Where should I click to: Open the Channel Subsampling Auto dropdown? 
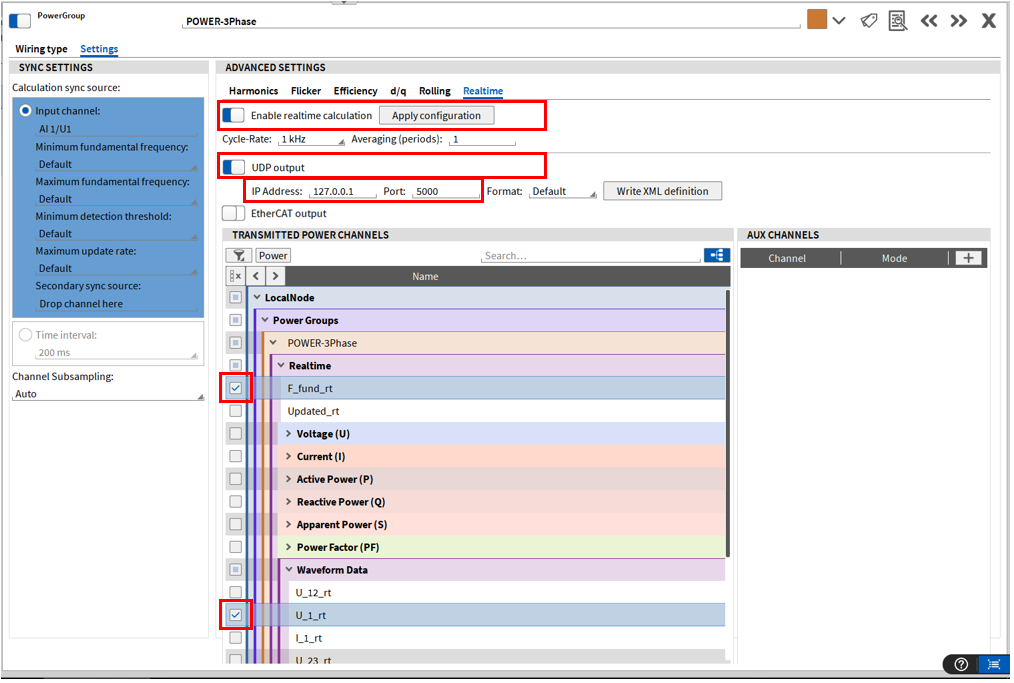[x=108, y=394]
